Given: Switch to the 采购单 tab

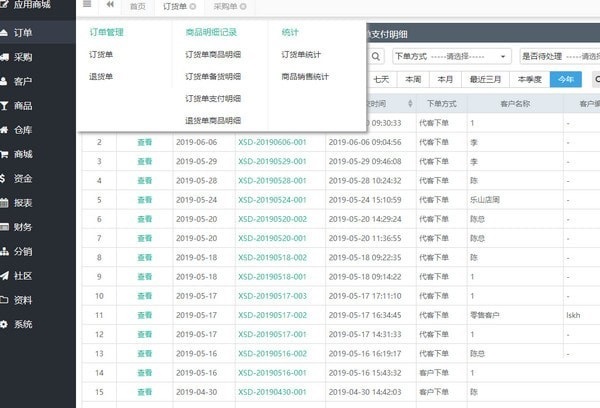Looking at the screenshot, I should (x=225, y=7).
